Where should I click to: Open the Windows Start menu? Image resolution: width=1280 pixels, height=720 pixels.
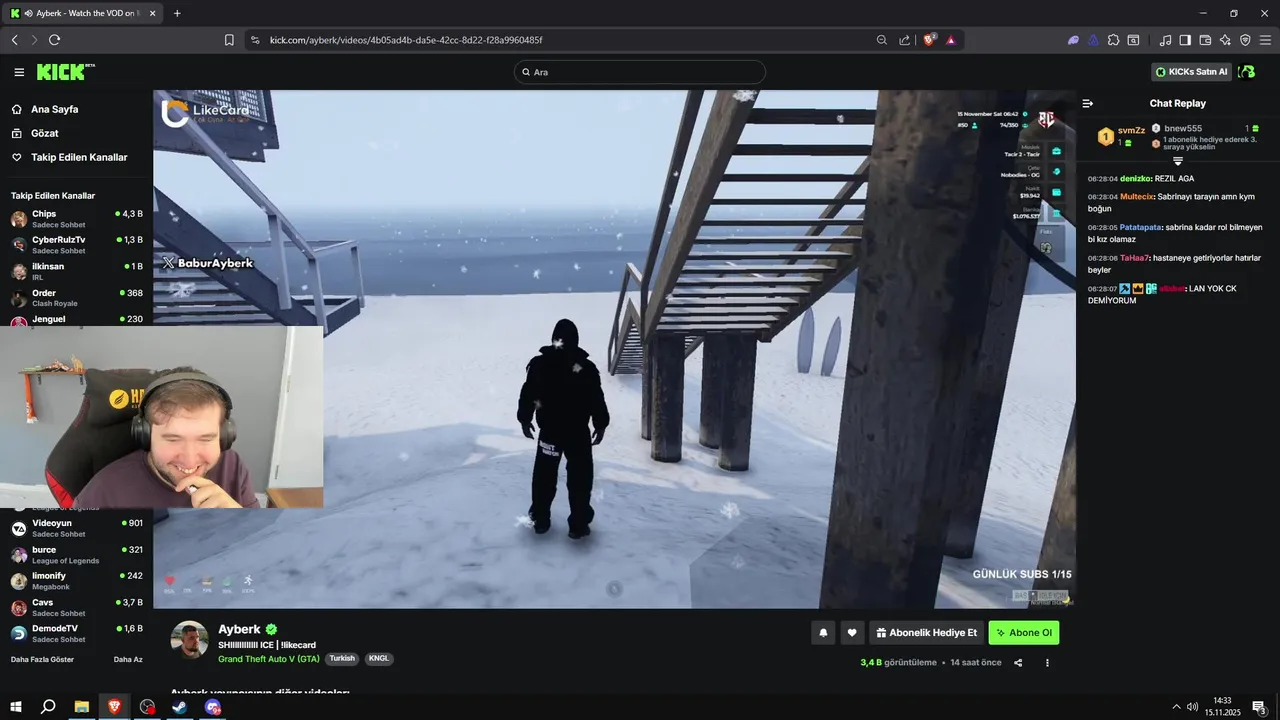16,707
